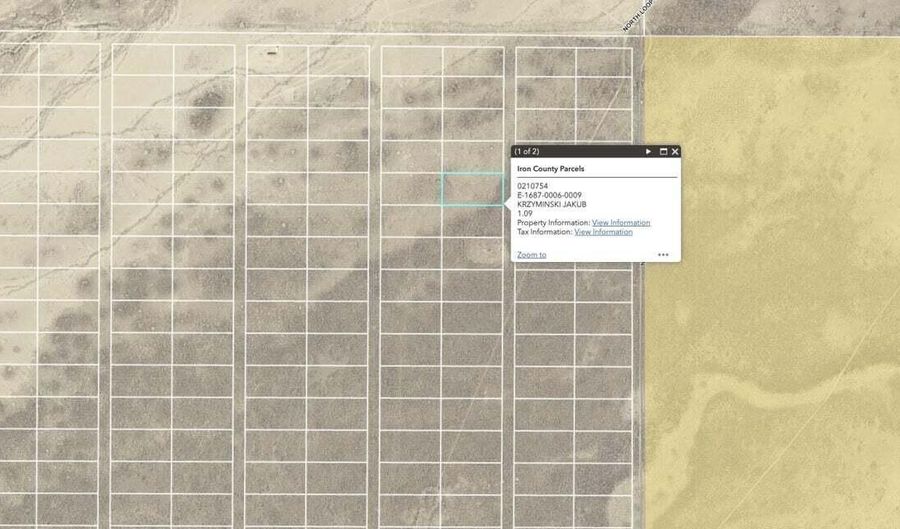Screen dimensions: 900x529
Task: Open Tax Information View Information link
Action: 603,232
